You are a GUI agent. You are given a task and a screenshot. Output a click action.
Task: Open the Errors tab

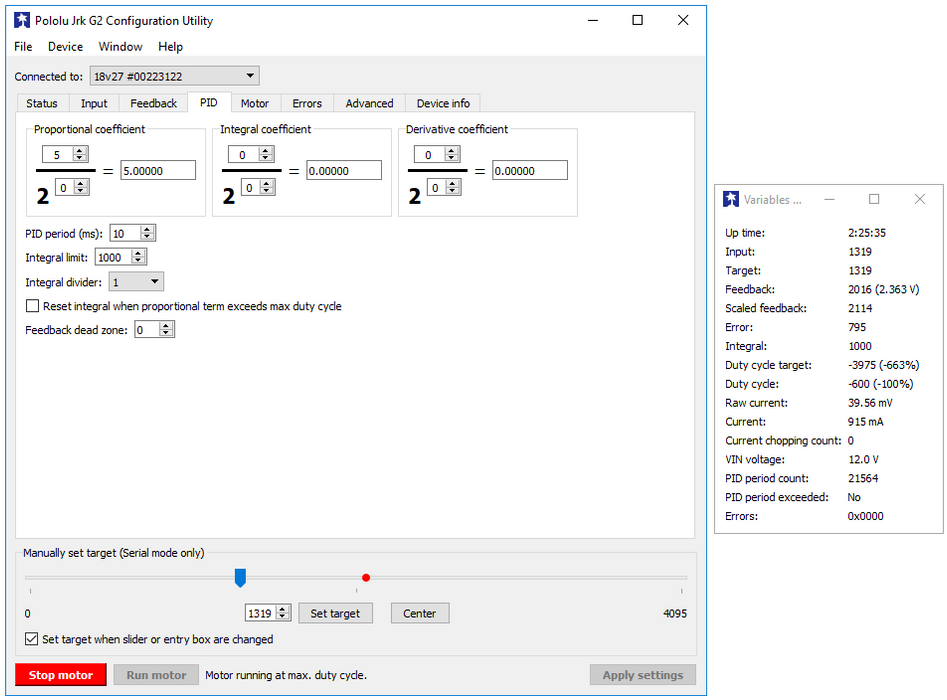point(307,103)
